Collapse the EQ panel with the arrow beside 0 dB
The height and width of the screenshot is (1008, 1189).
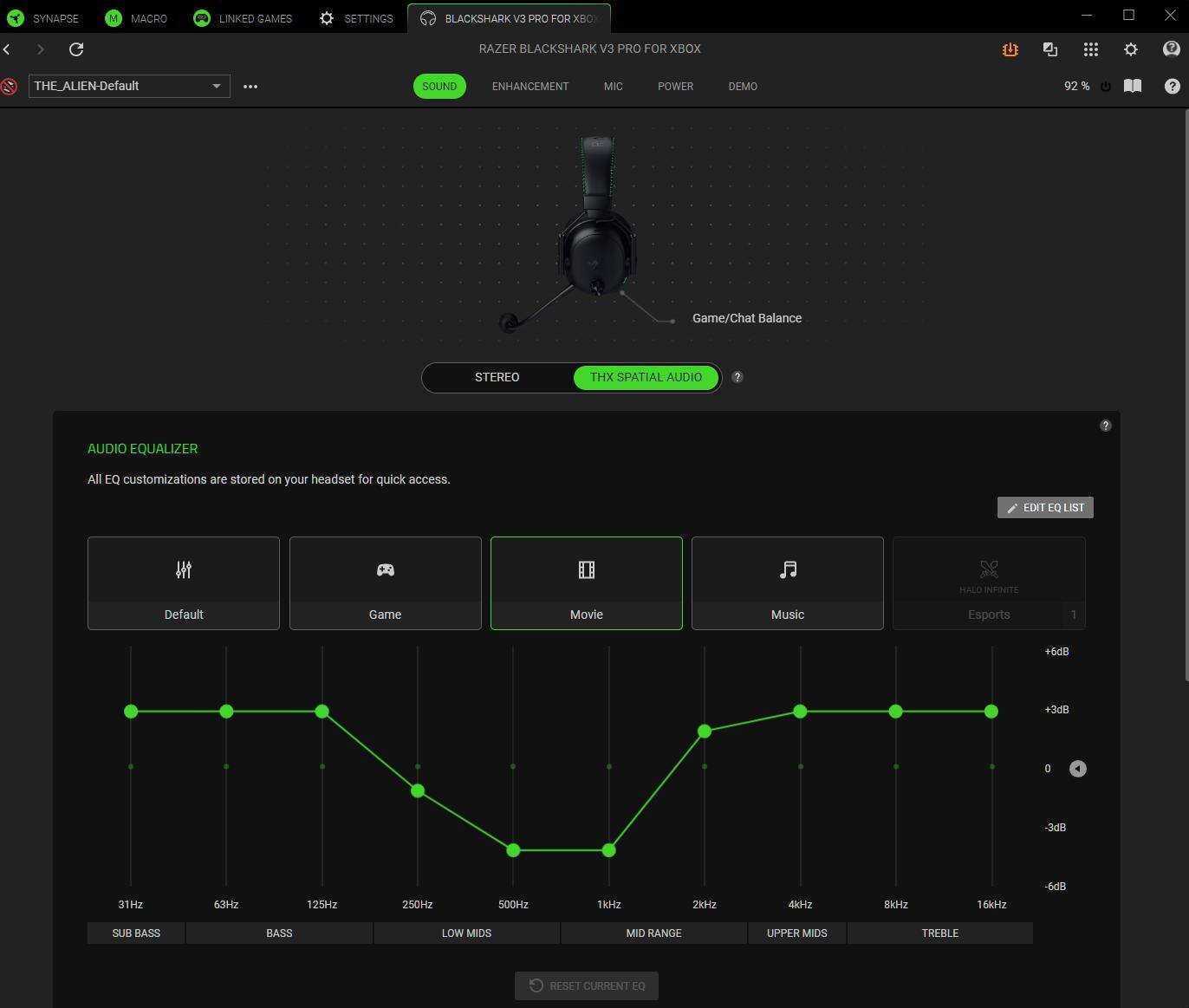[x=1077, y=769]
